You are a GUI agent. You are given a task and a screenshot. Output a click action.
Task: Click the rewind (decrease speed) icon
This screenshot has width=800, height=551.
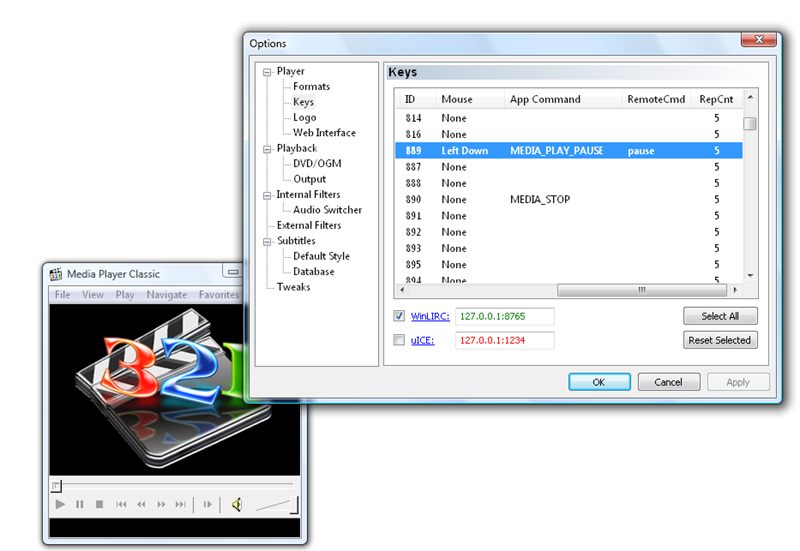pos(141,504)
